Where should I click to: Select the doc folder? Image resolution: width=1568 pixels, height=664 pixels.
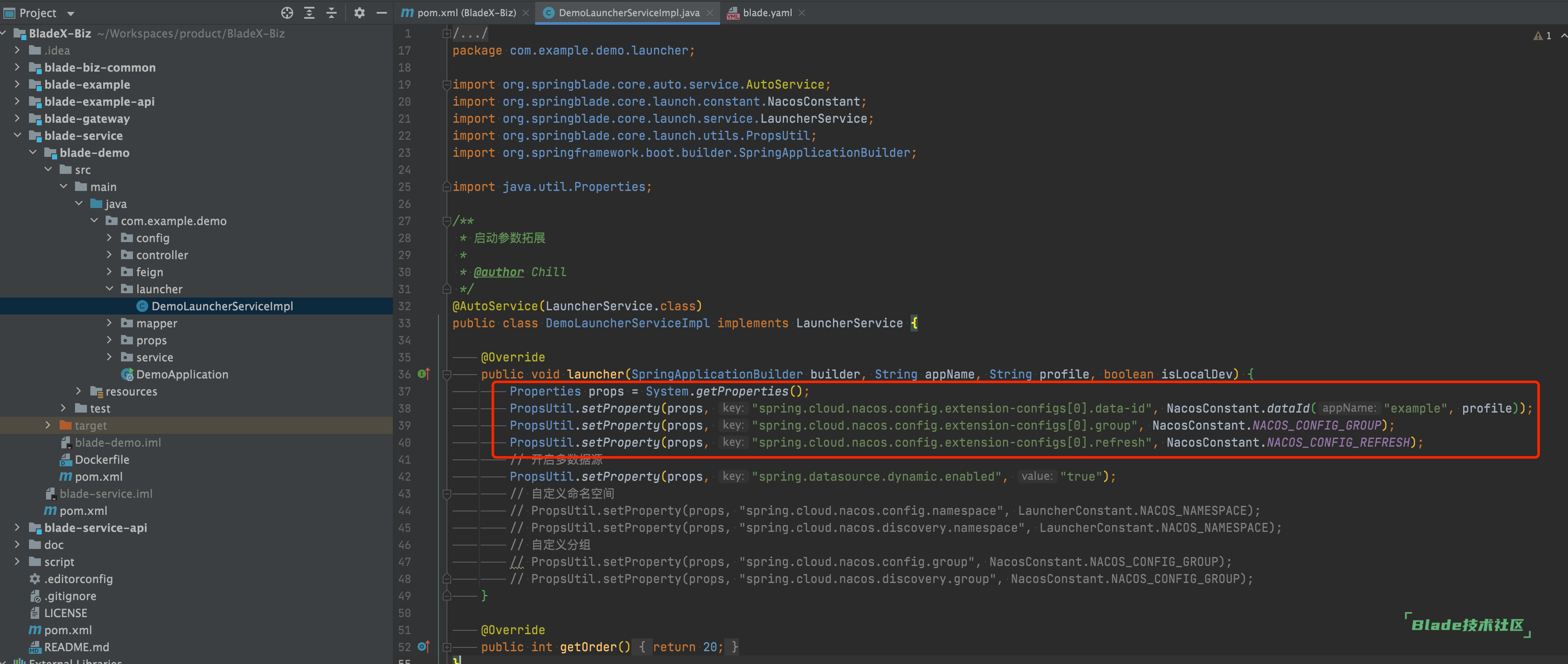click(54, 545)
